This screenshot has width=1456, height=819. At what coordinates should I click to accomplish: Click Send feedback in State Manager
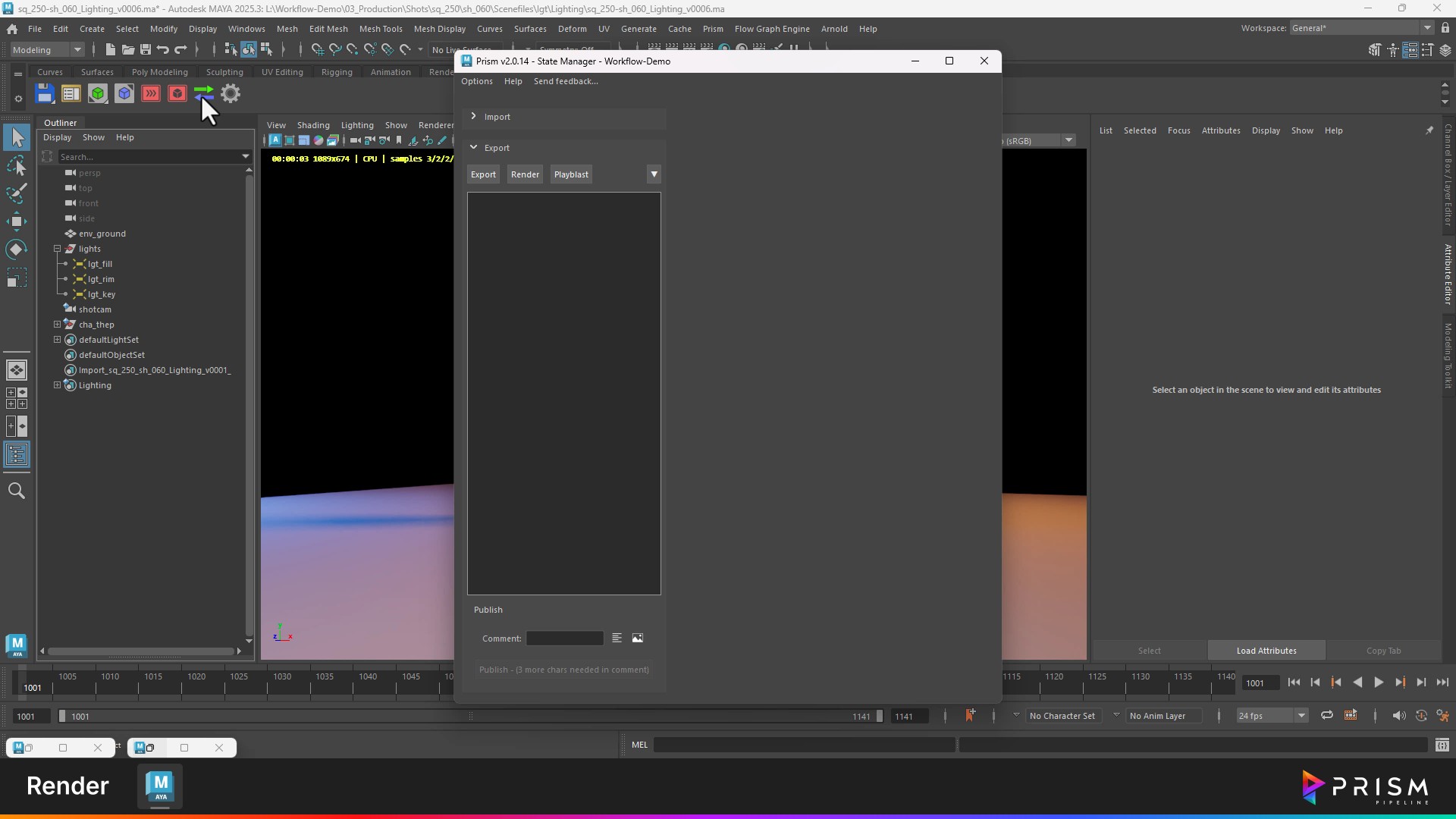point(566,81)
